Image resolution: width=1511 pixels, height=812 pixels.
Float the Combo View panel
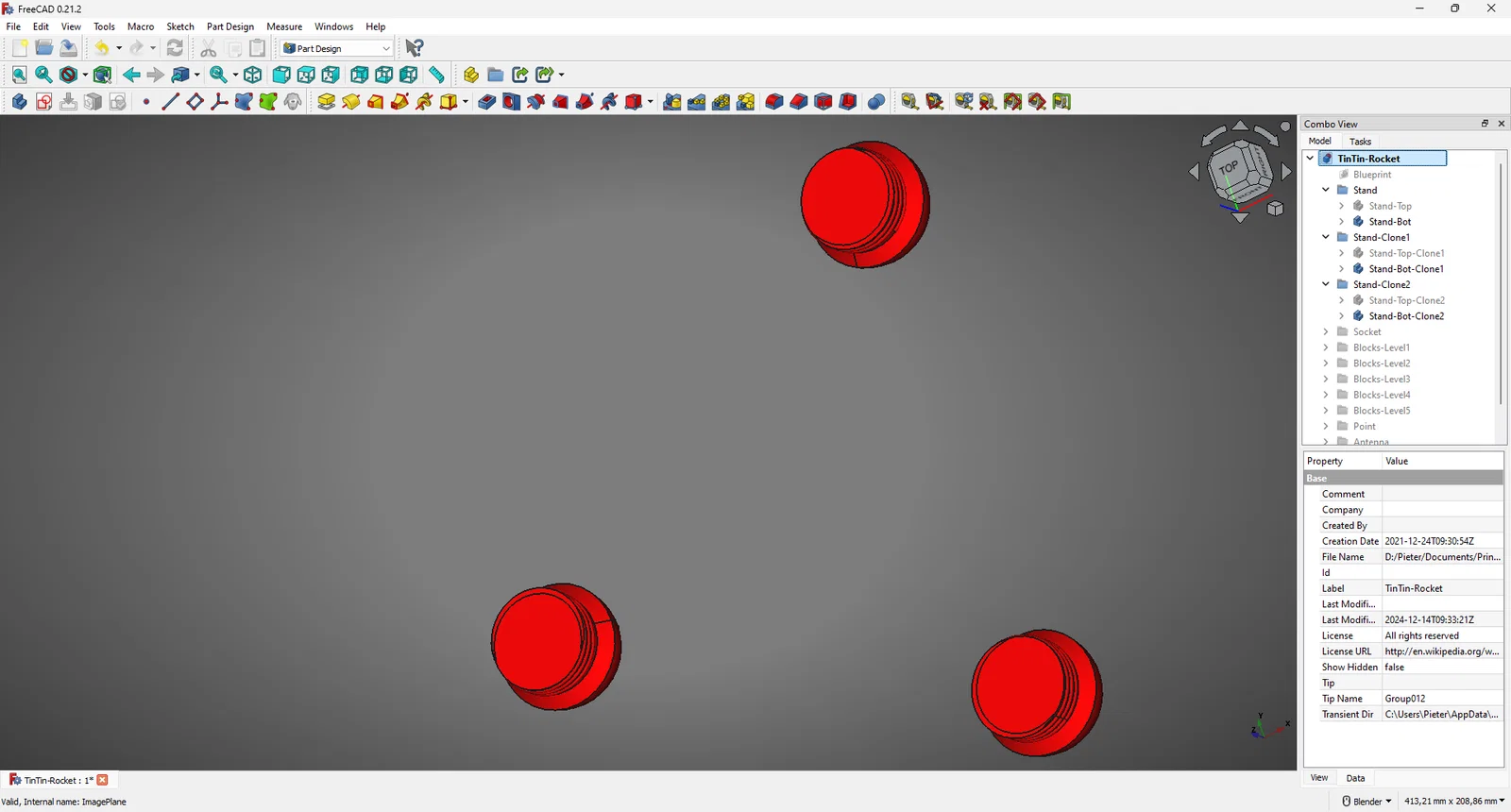point(1485,124)
